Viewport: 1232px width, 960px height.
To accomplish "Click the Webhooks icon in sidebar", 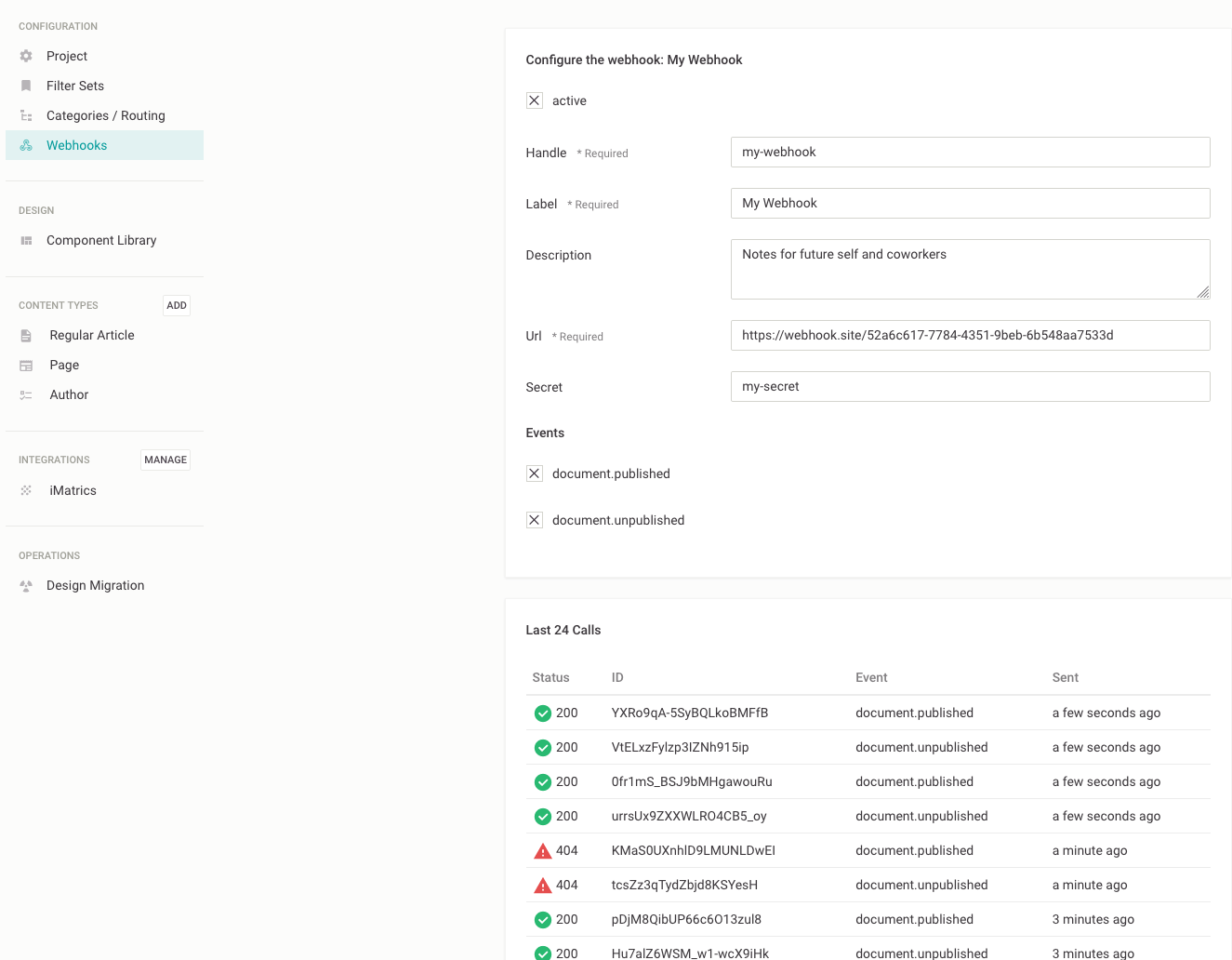I will (x=26, y=145).
